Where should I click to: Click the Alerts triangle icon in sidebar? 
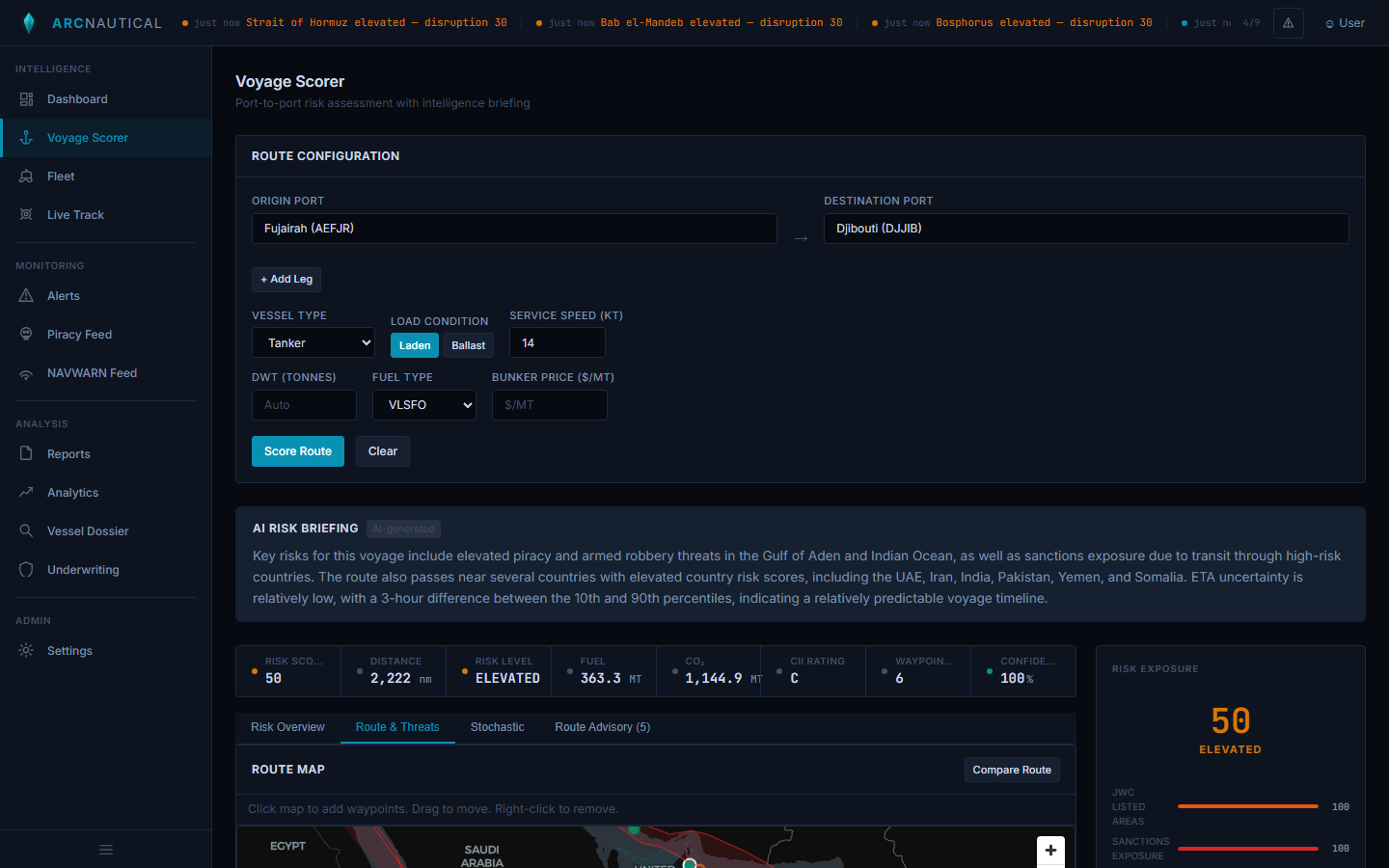(26, 296)
